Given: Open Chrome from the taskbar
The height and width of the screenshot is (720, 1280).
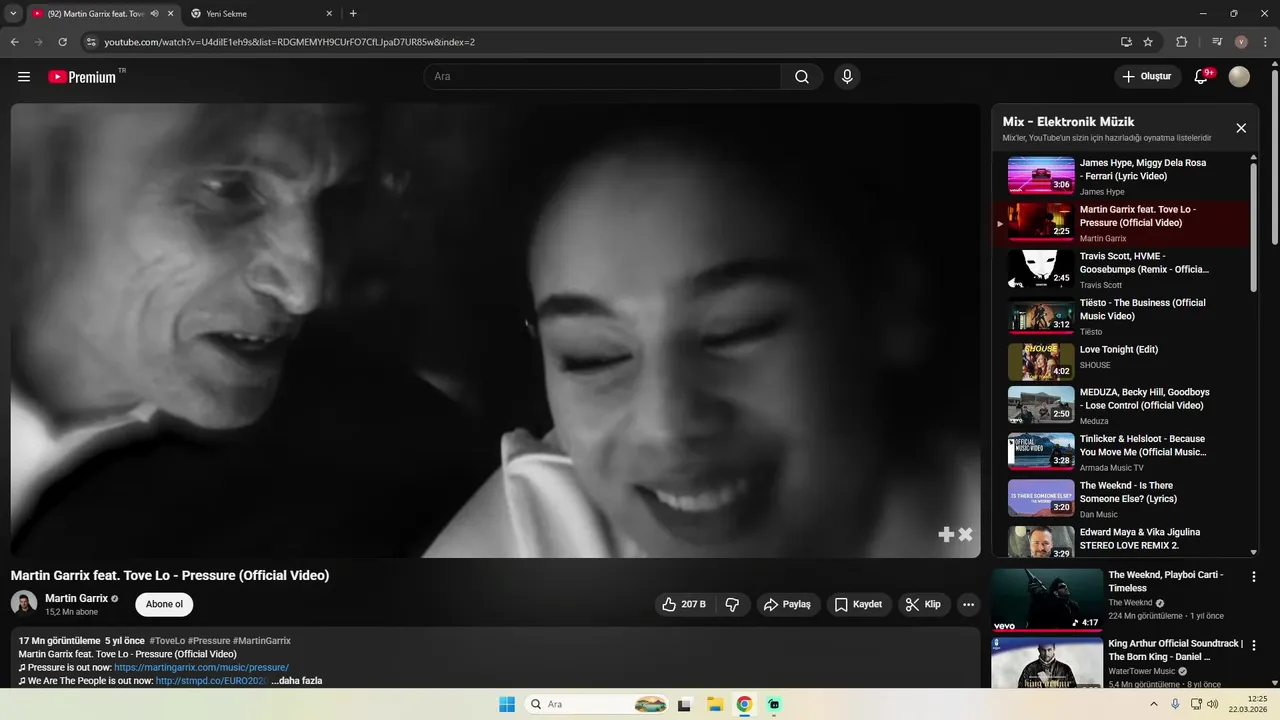Looking at the screenshot, I should pyautogui.click(x=744, y=704).
